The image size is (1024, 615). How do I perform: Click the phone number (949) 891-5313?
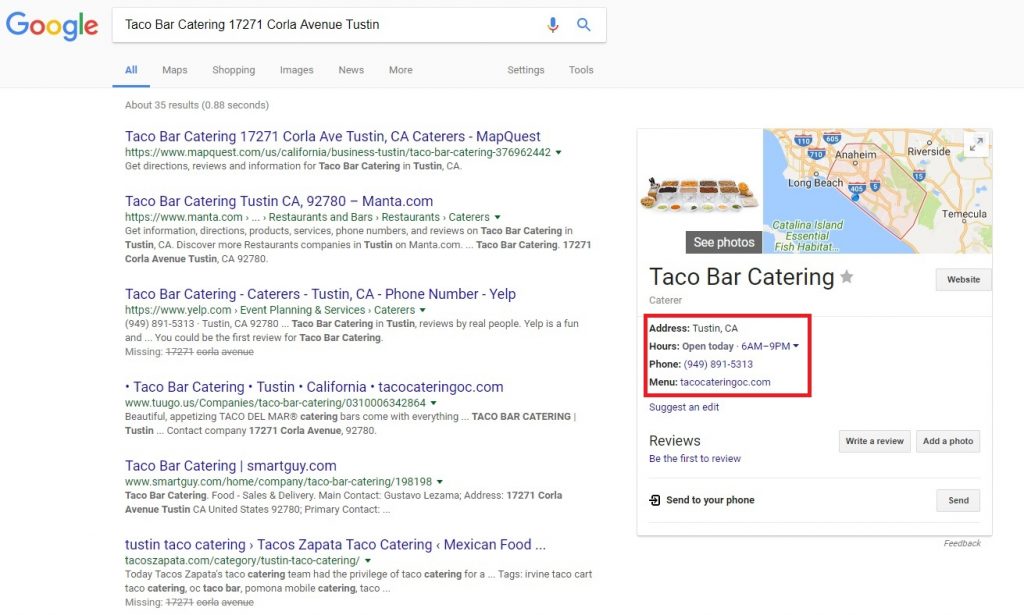pos(718,364)
